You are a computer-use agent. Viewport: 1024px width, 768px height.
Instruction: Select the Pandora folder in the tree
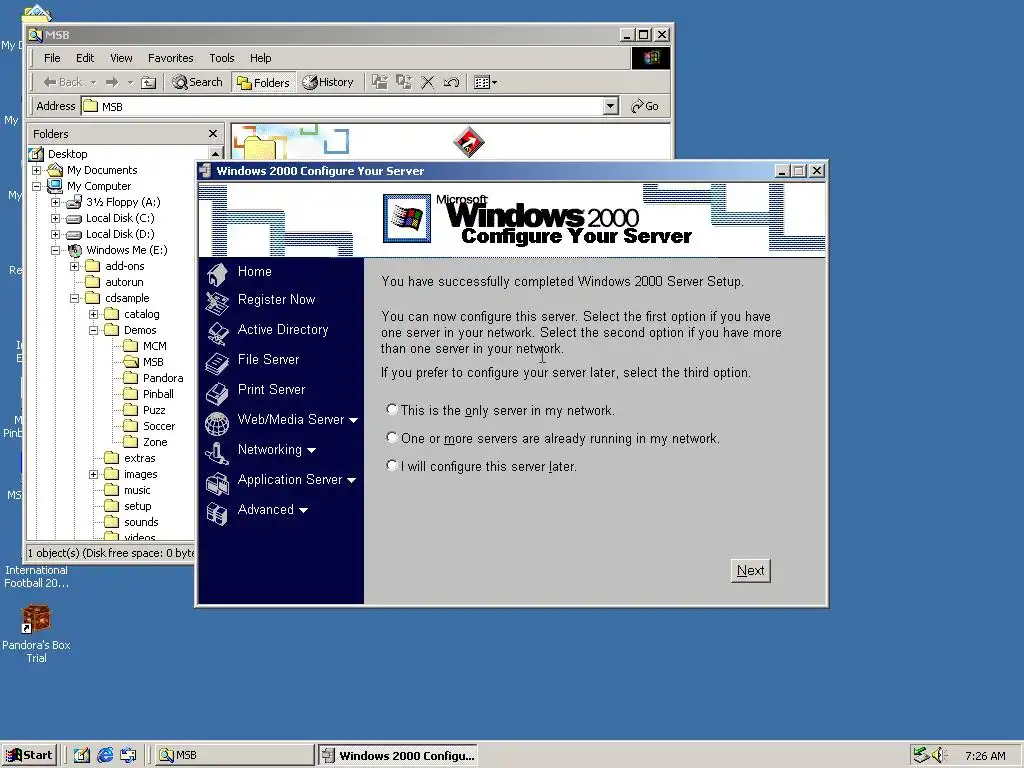pyautogui.click(x=163, y=378)
